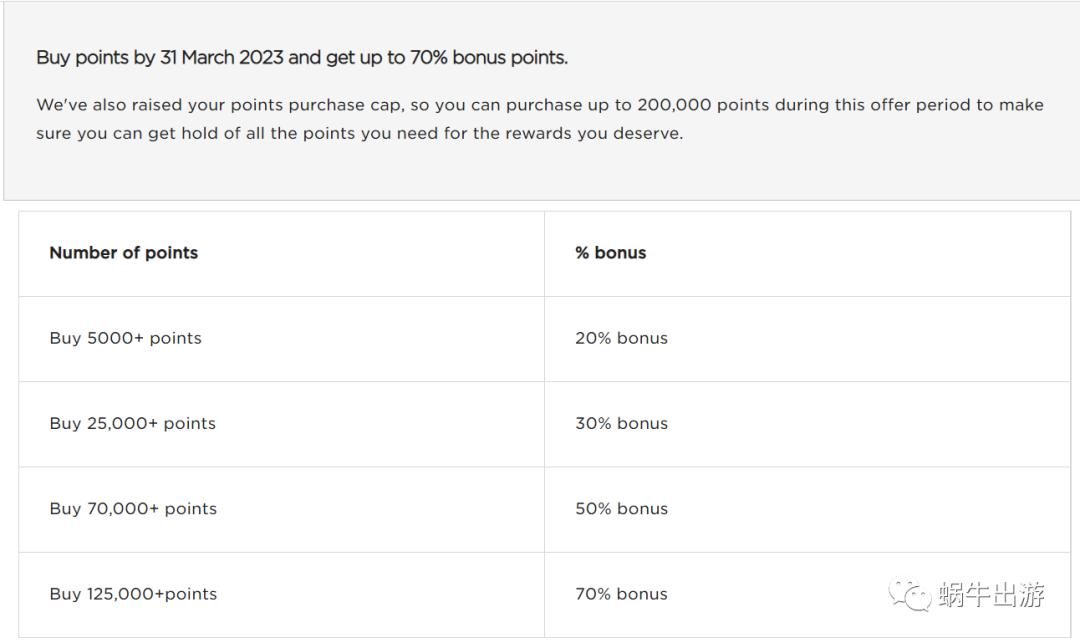Click the "50% bonus" cell
Image resolution: width=1080 pixels, height=643 pixels.
pyautogui.click(x=621, y=508)
